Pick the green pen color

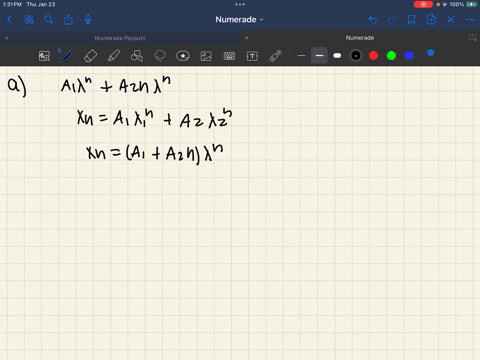click(391, 56)
